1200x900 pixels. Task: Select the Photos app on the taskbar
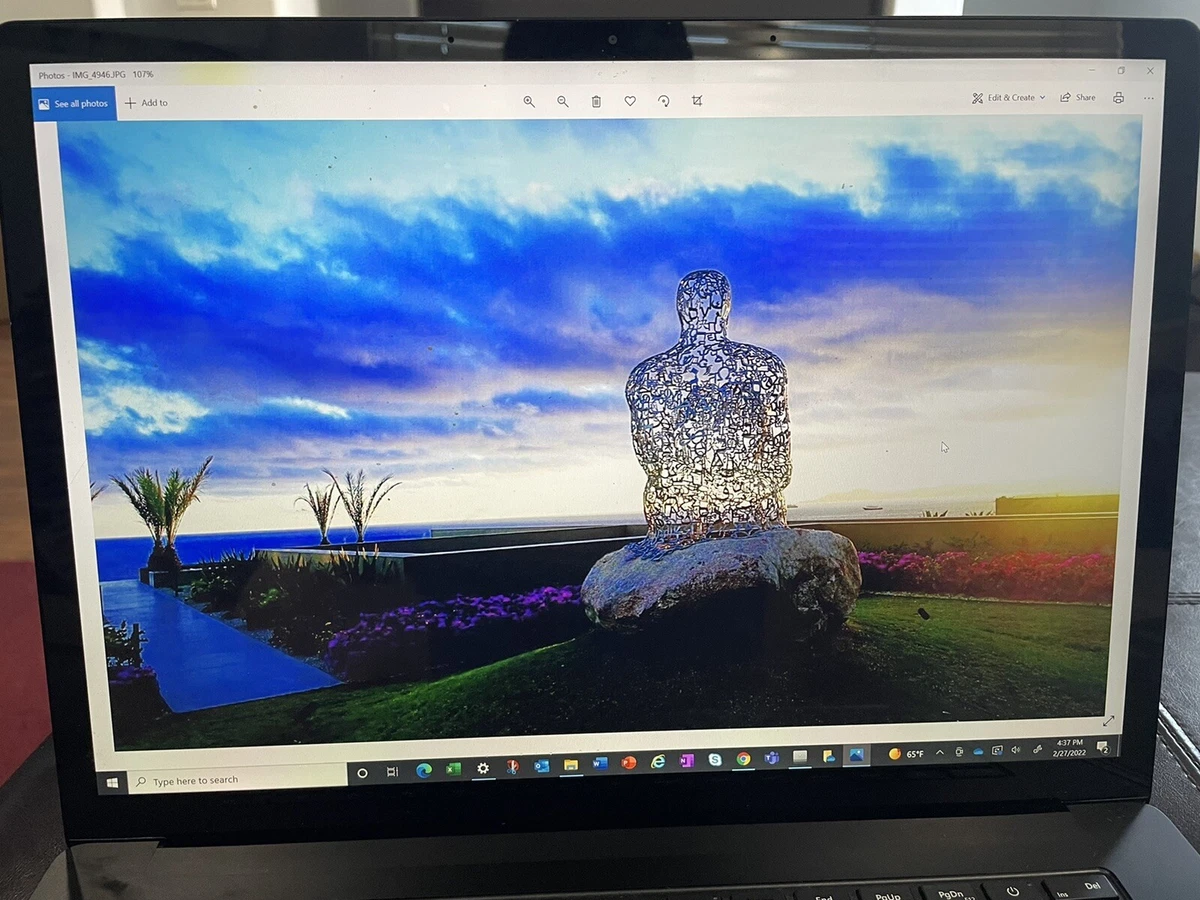click(856, 755)
